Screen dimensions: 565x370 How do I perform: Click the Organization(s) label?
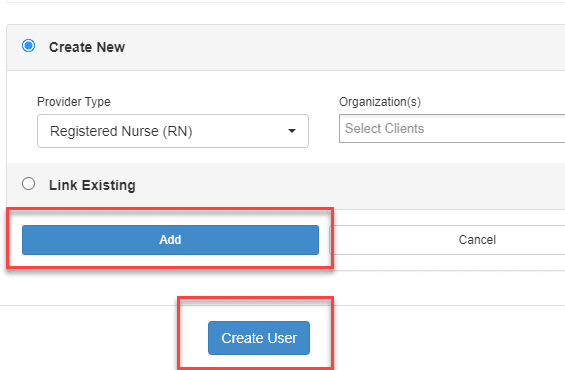tap(380, 102)
